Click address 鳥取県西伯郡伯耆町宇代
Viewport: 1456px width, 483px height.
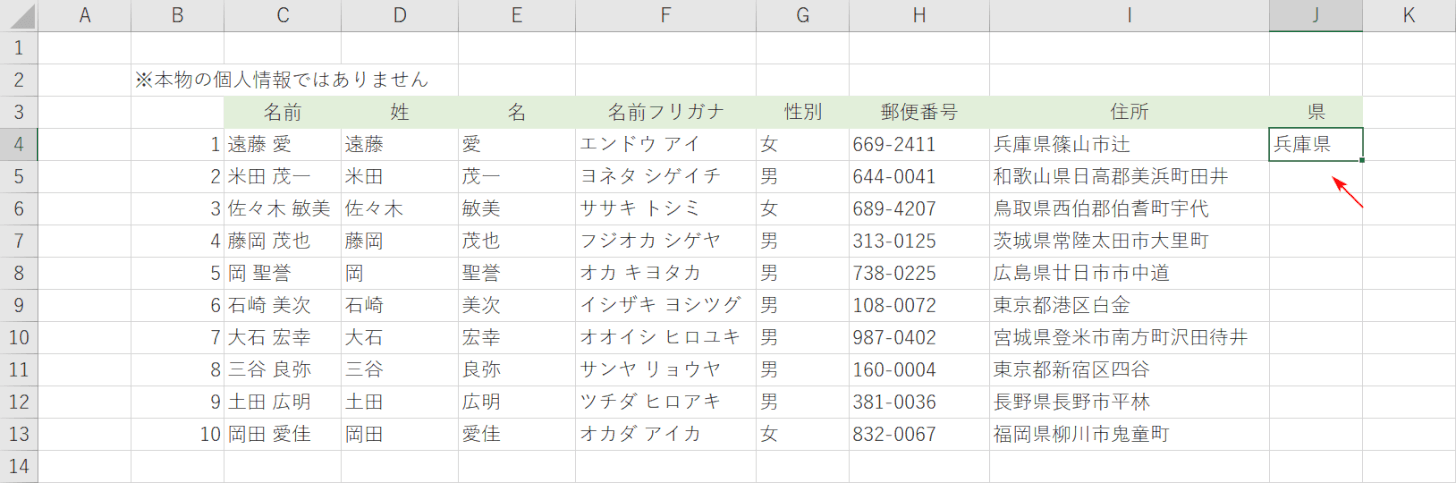[1130, 209]
